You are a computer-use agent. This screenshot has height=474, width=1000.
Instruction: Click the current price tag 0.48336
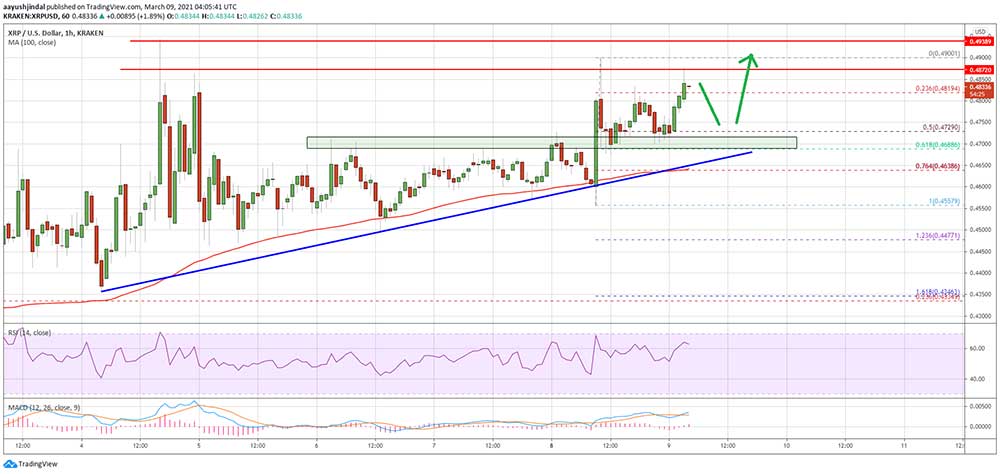pyautogui.click(x=979, y=86)
